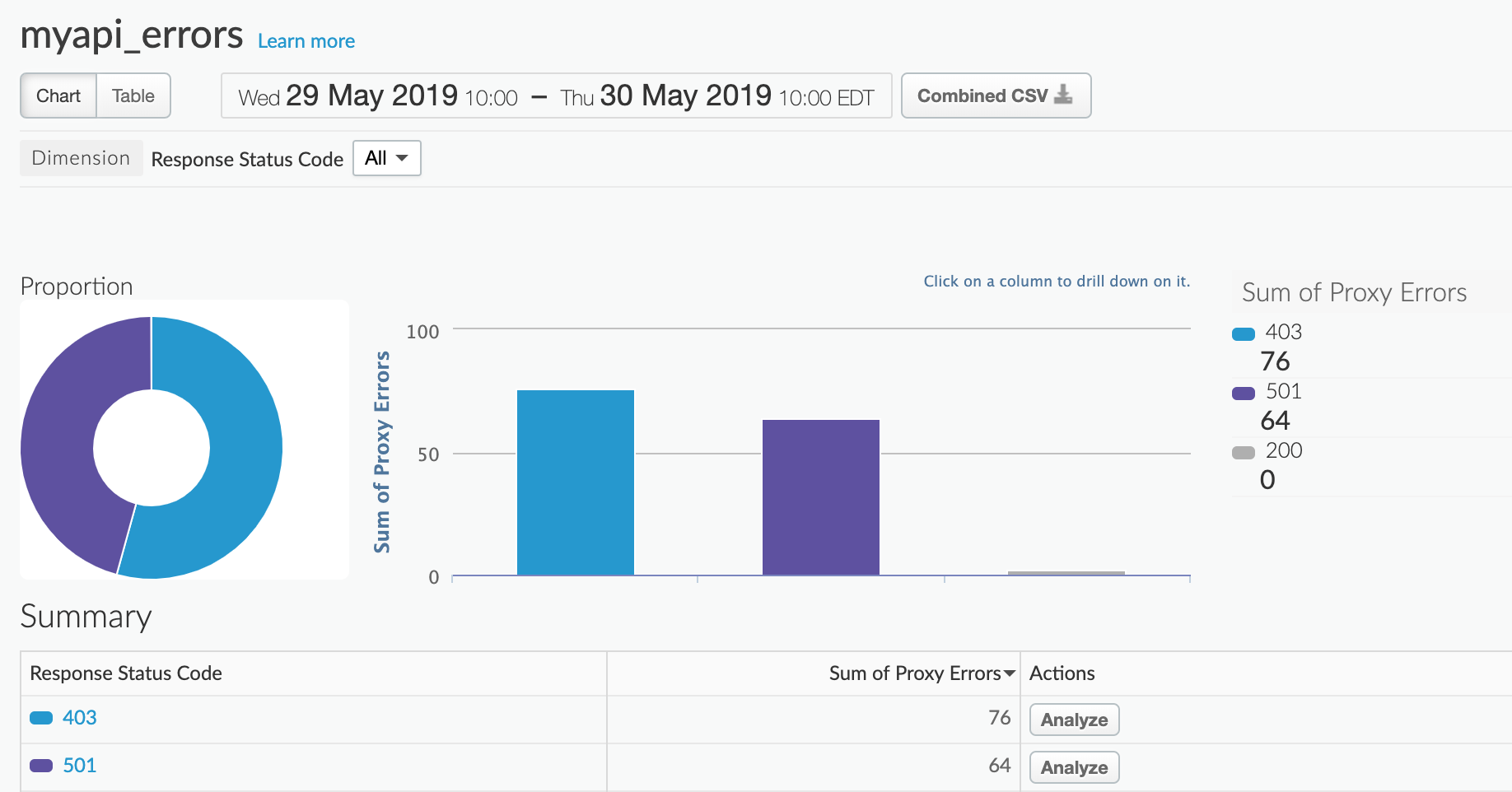Open the Response Status Code All dropdown

(386, 158)
